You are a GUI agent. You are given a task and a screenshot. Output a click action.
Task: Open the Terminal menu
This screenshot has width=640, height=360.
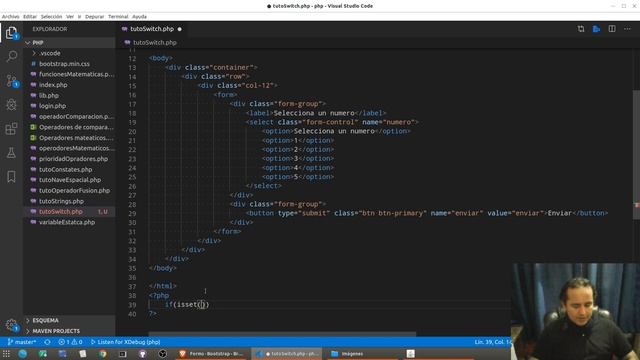[x=118, y=17]
